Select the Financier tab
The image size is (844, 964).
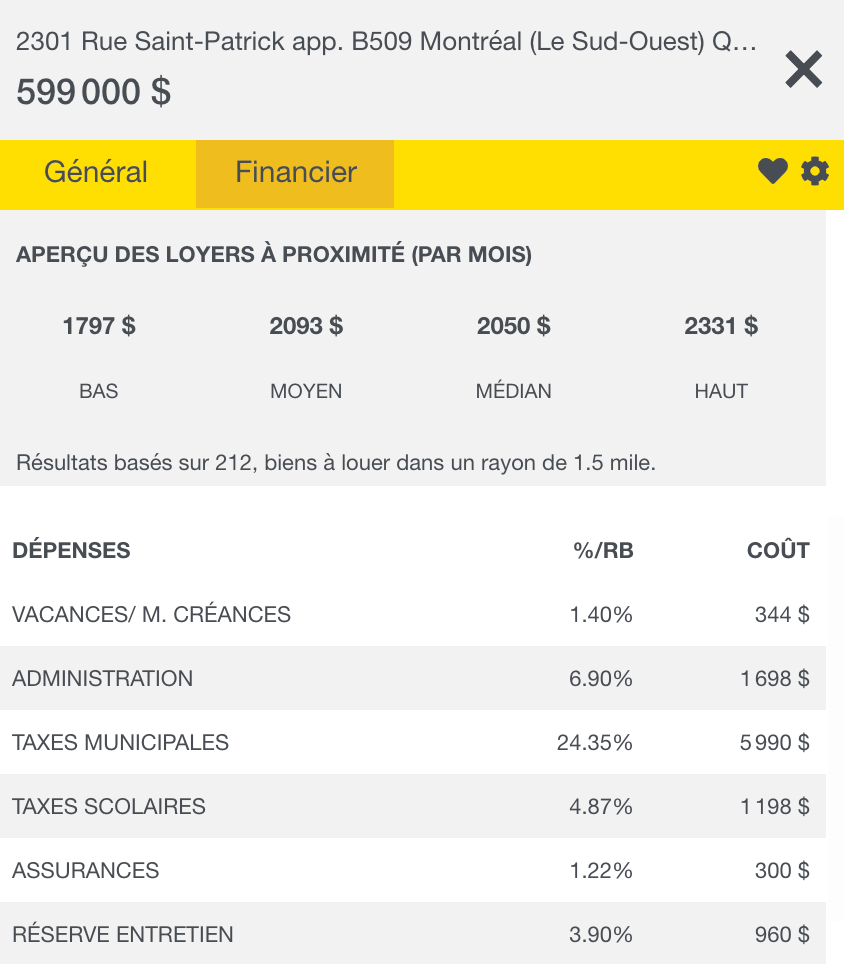tap(296, 172)
